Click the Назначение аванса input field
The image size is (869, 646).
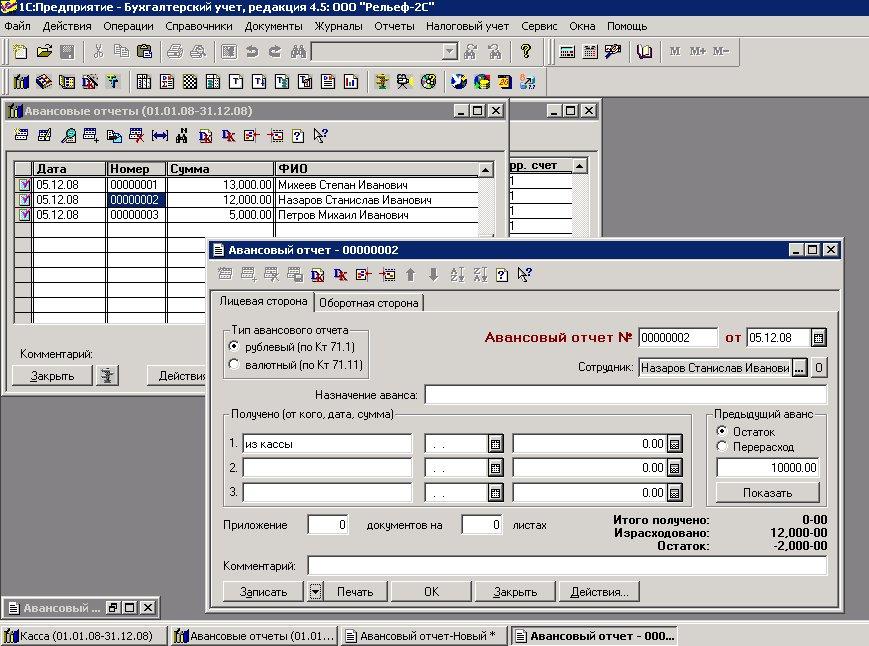tap(626, 395)
